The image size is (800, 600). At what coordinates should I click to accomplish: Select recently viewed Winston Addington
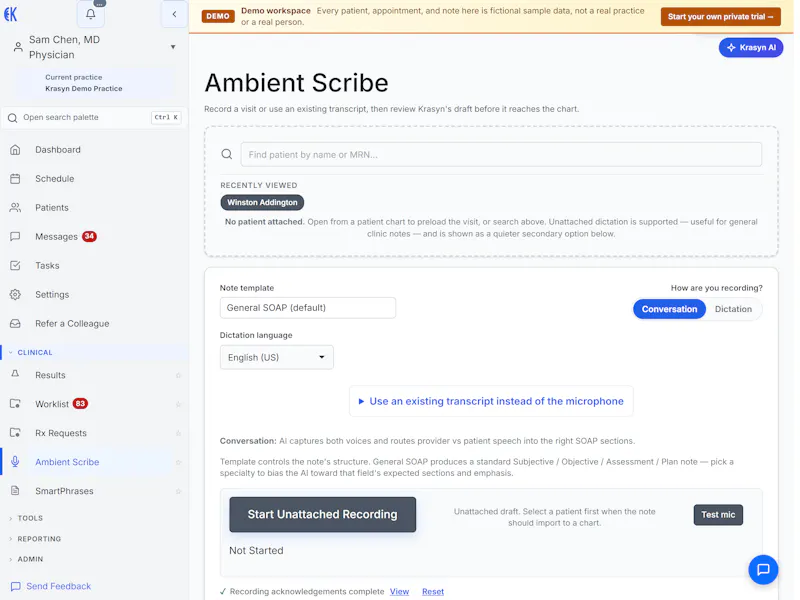(262, 203)
